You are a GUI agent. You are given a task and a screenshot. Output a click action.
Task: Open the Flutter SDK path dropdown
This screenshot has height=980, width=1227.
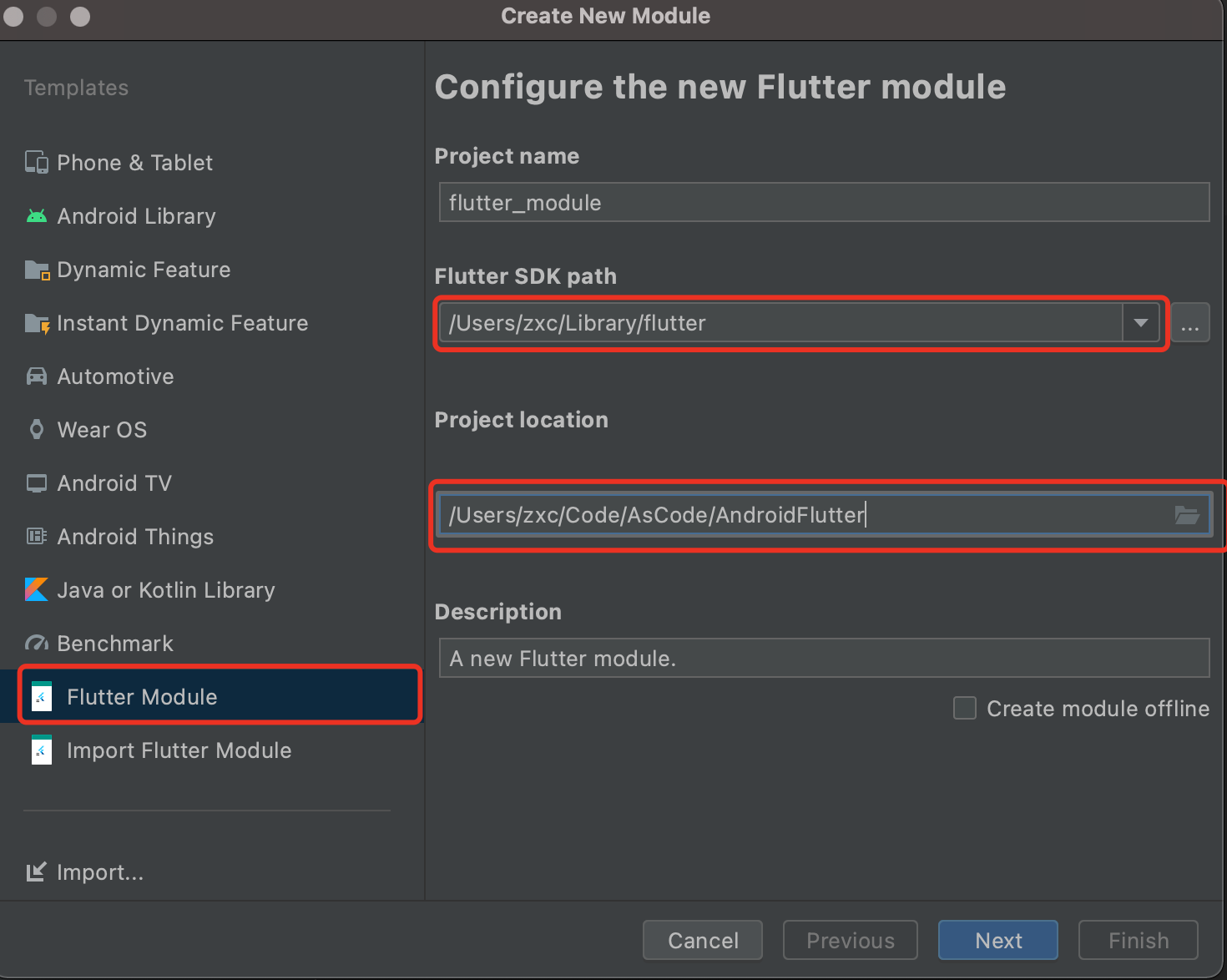tap(1140, 323)
